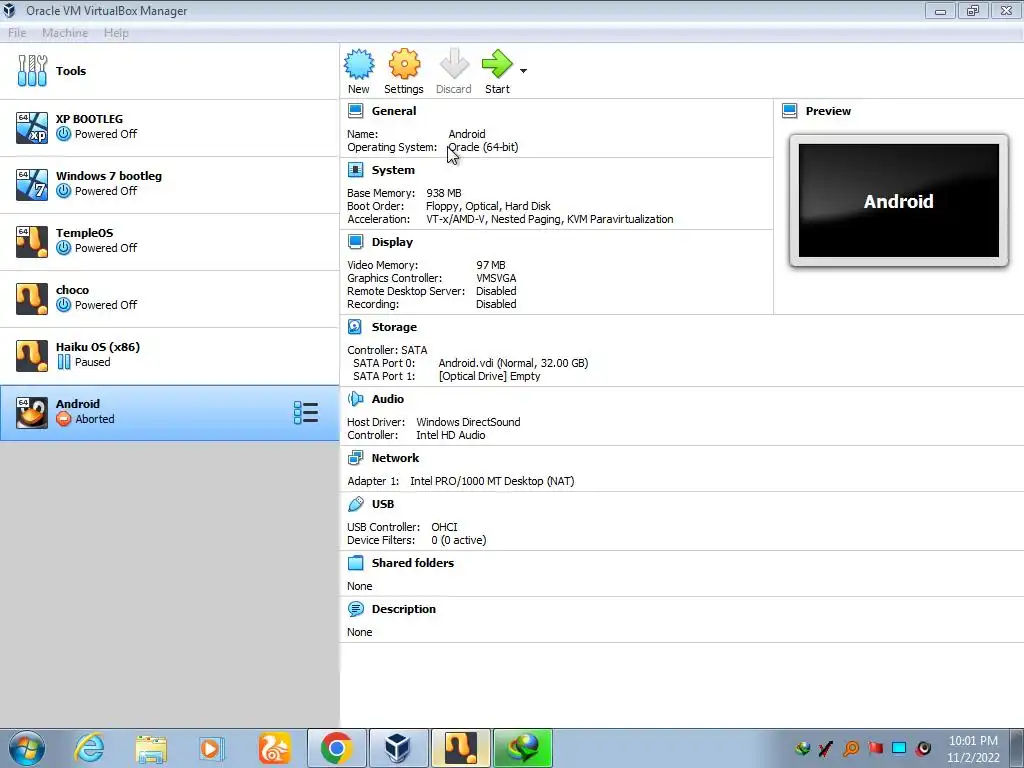Viewport: 1024px width, 768px height.
Task: Open the Windows Start orb
Action: pos(27,748)
